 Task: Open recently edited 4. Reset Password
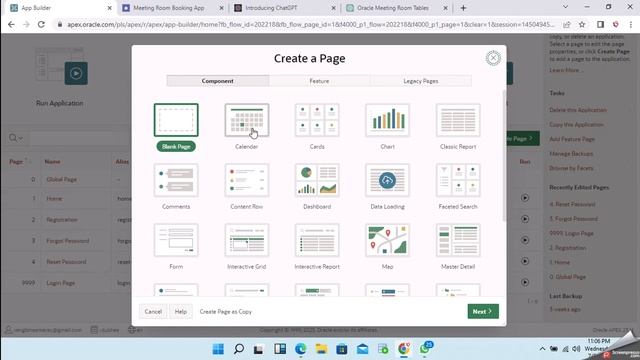coord(572,204)
